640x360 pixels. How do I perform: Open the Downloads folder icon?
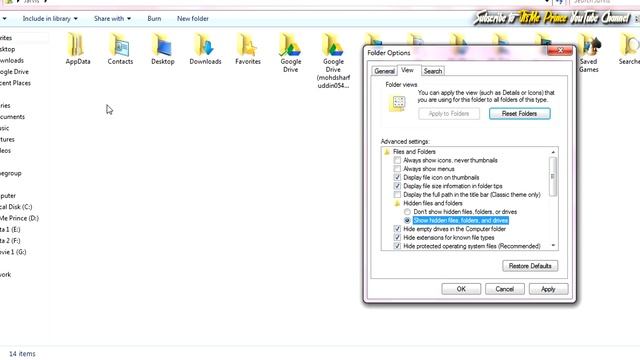(x=205, y=44)
